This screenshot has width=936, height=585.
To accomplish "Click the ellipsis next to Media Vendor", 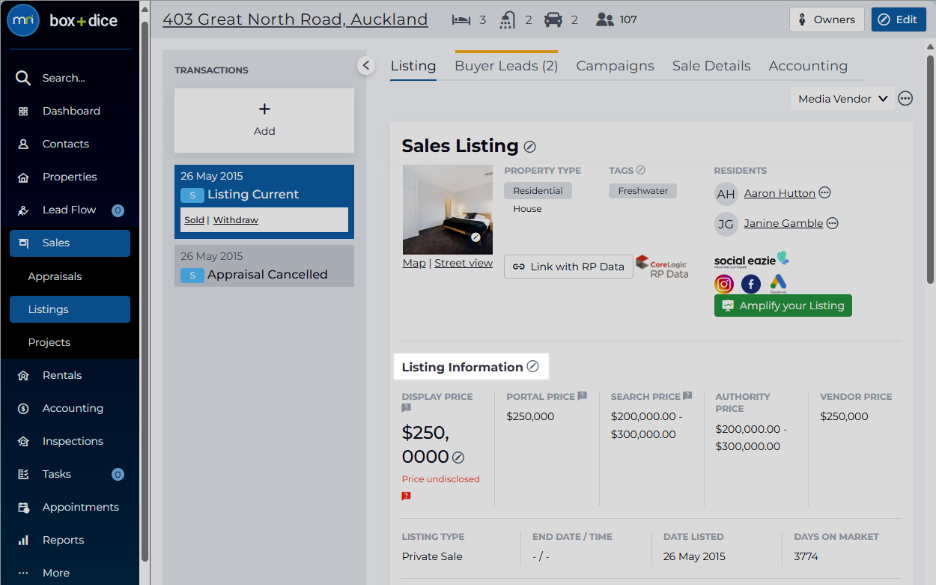I will tap(906, 98).
